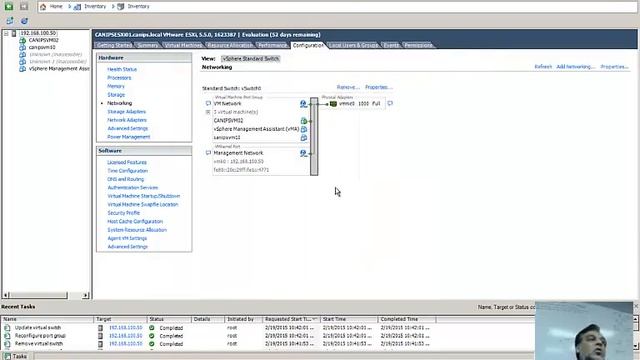Click the green back navigation arrow
This screenshot has width=640, height=360.
tap(9, 6)
